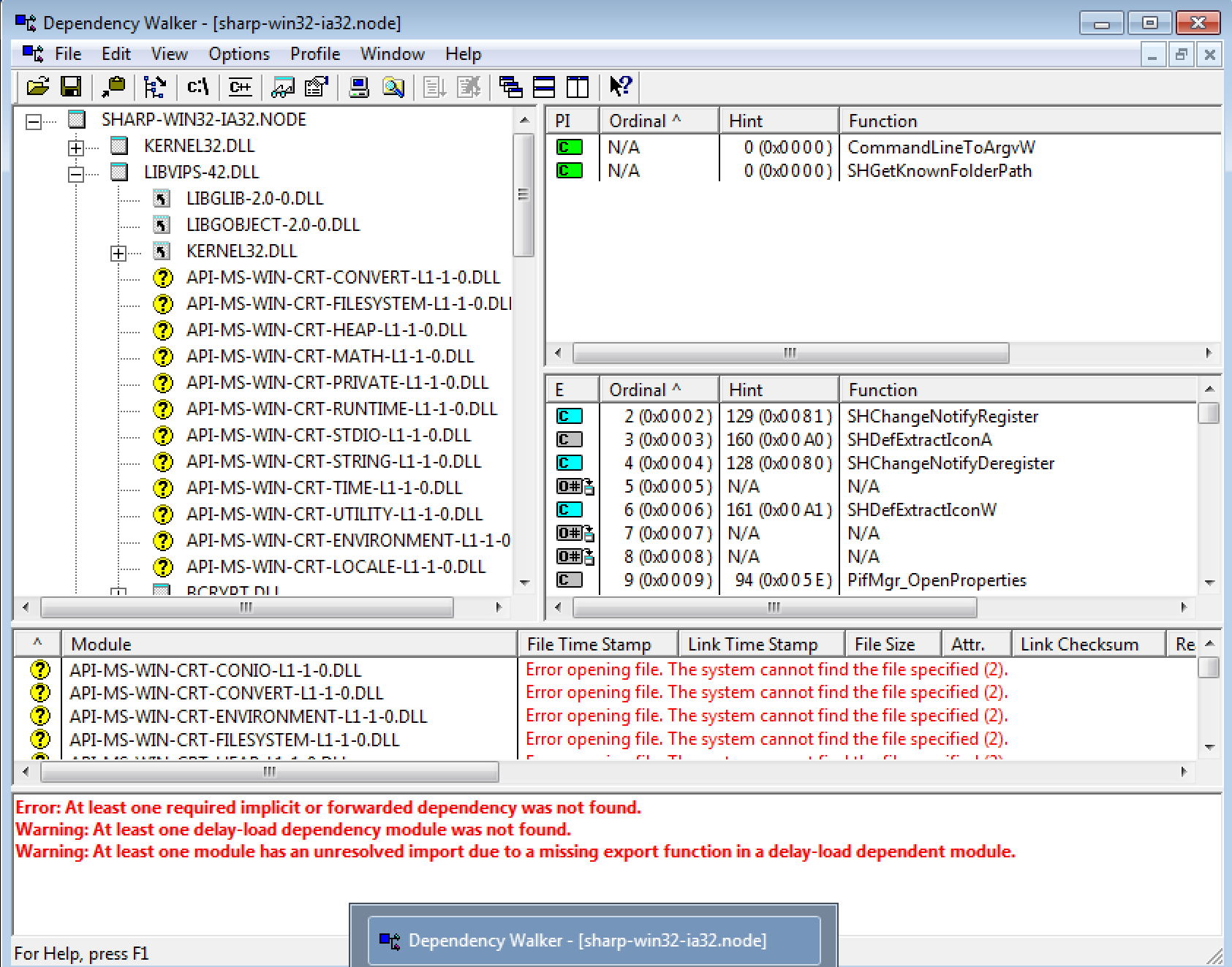
Task: Select the View Full Paths toolbar icon
Action: (196, 87)
